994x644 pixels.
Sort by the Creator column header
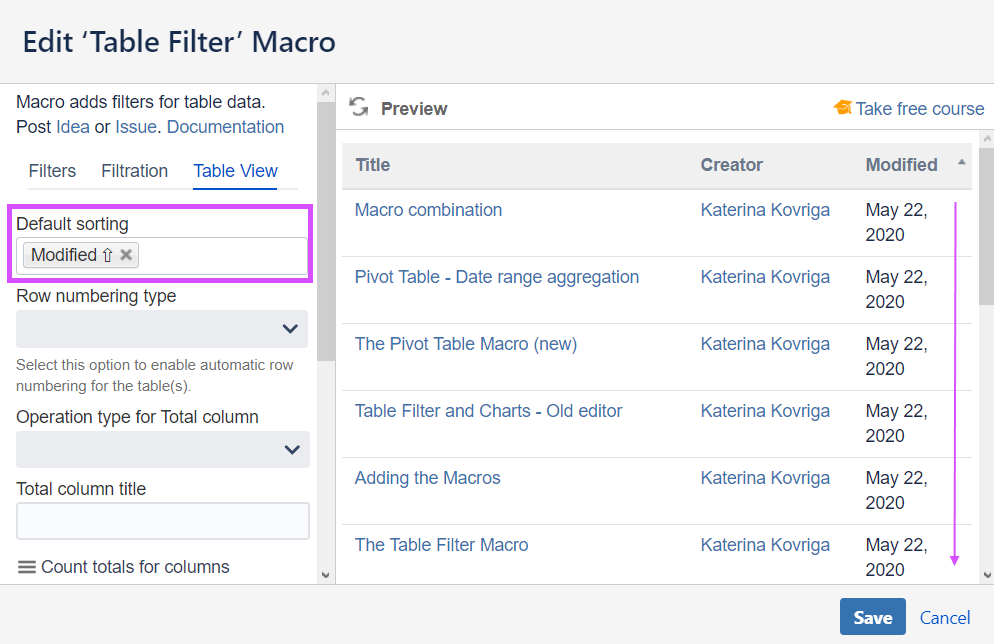[732, 165]
